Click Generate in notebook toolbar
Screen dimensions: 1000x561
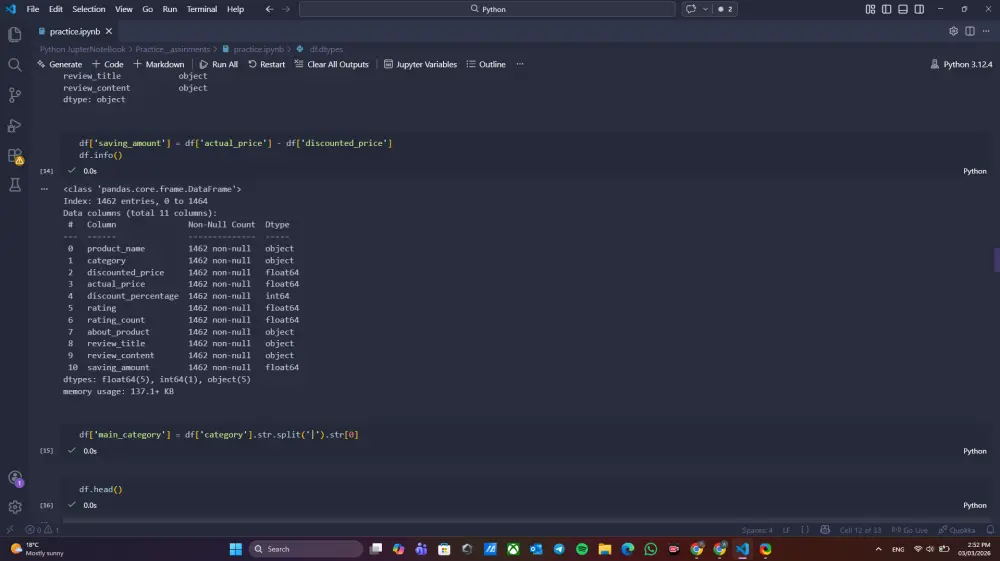coord(59,64)
